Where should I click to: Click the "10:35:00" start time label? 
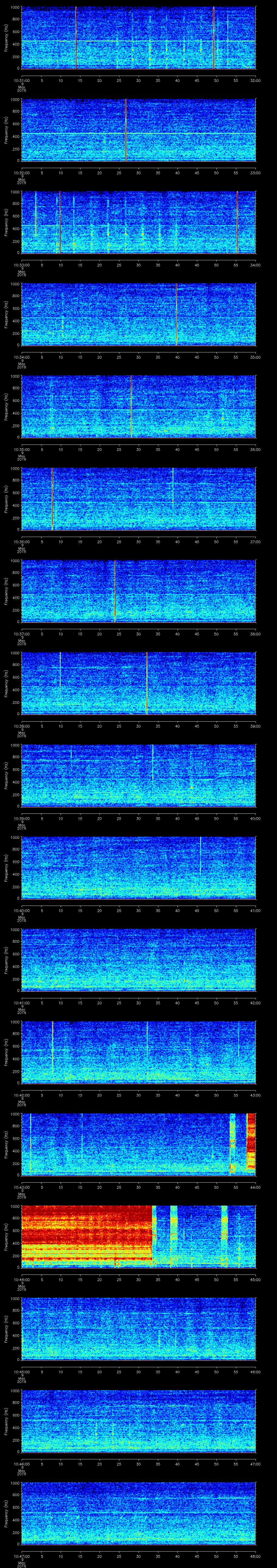click(x=22, y=449)
